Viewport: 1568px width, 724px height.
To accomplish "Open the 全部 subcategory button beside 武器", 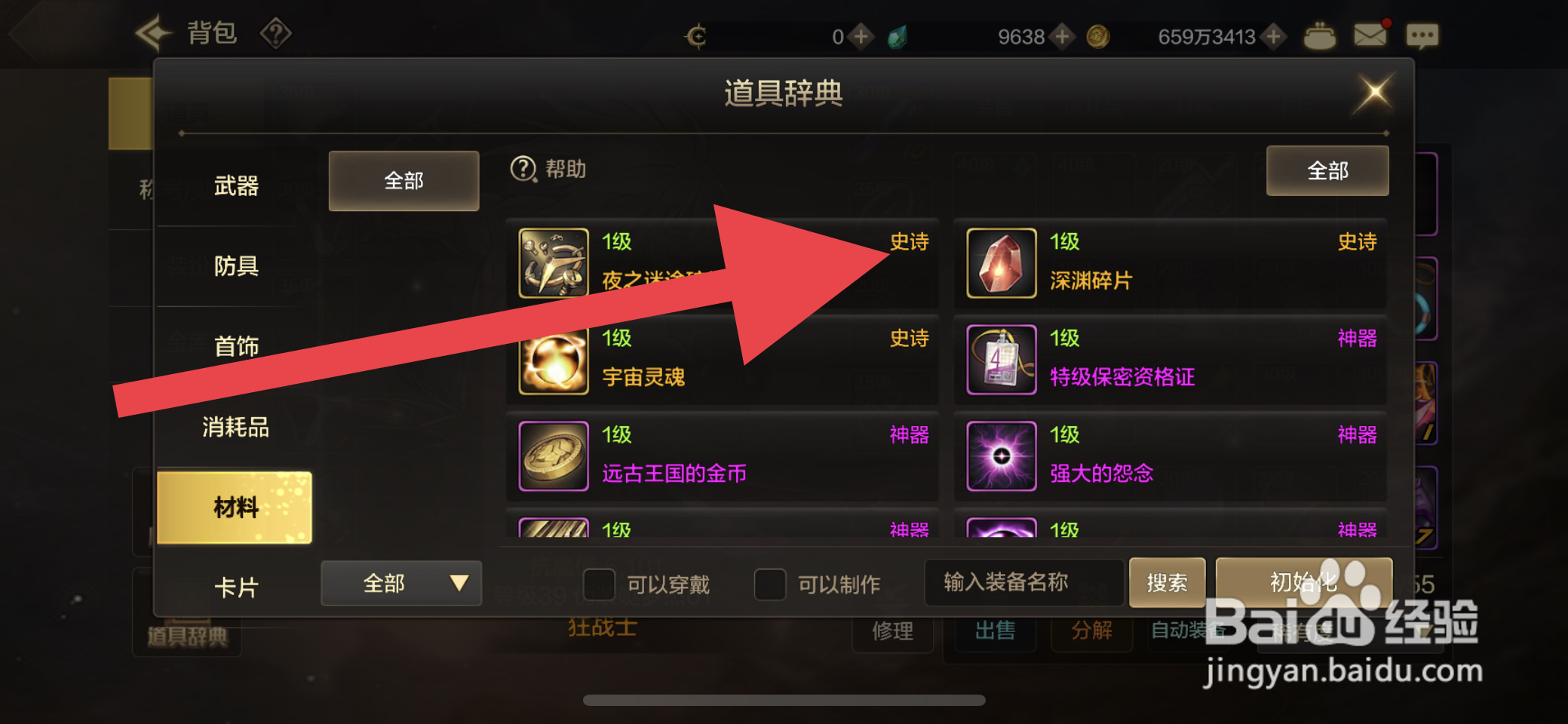I will pyautogui.click(x=404, y=181).
